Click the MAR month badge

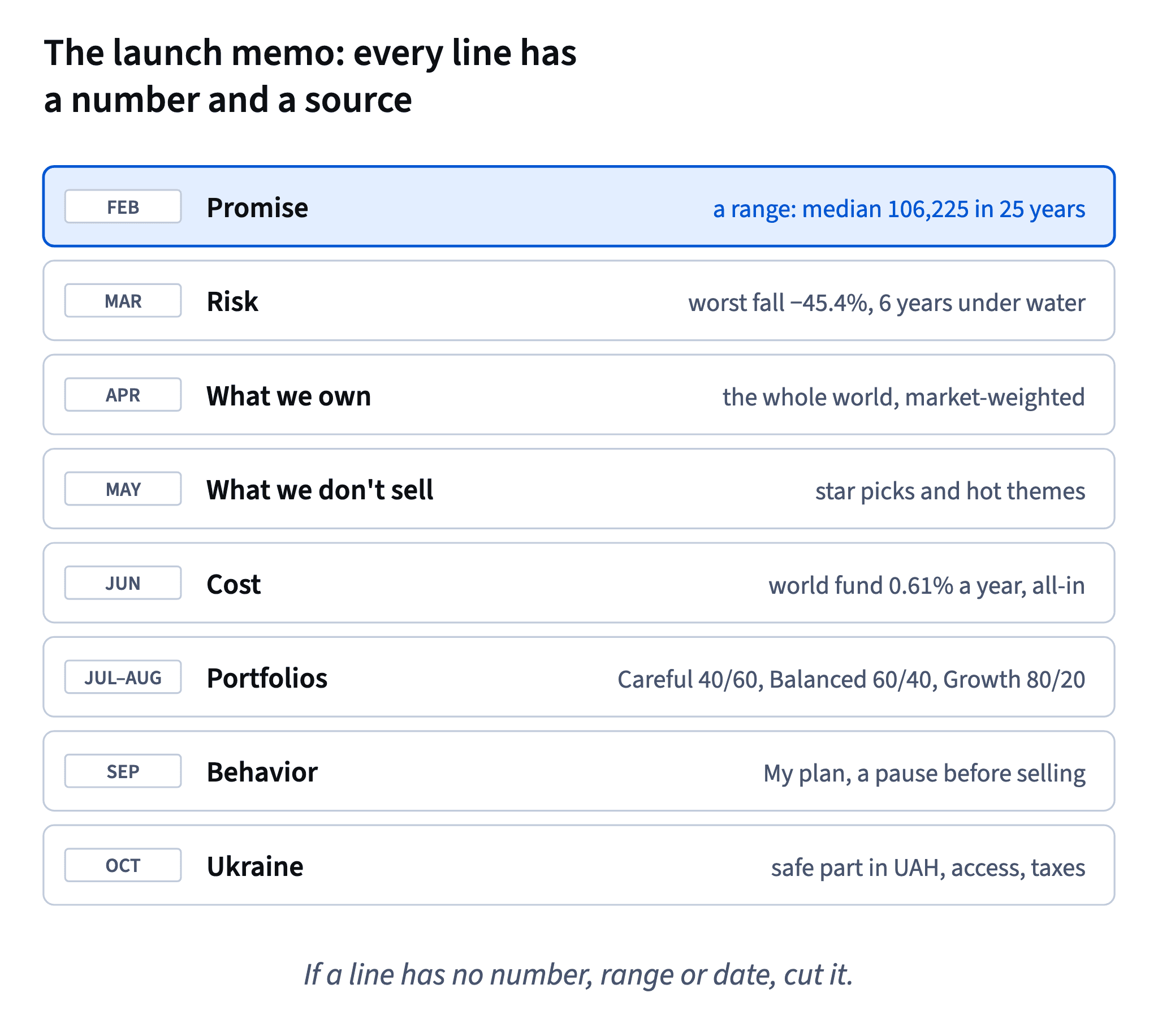123,300
